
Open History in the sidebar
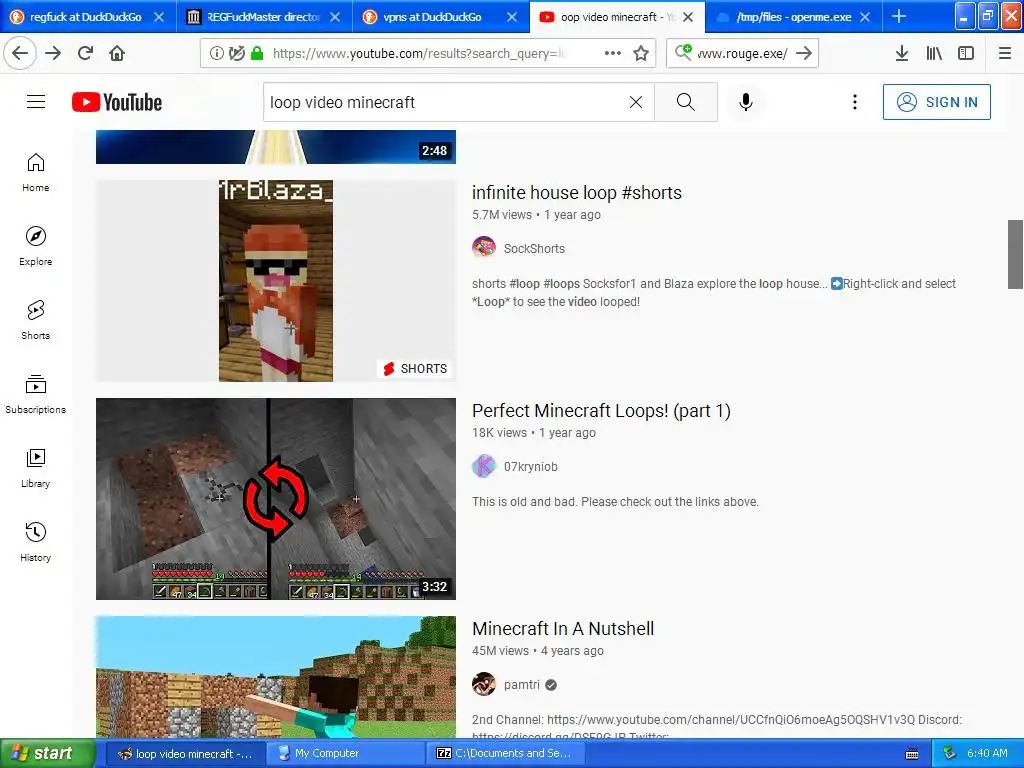tap(35, 542)
